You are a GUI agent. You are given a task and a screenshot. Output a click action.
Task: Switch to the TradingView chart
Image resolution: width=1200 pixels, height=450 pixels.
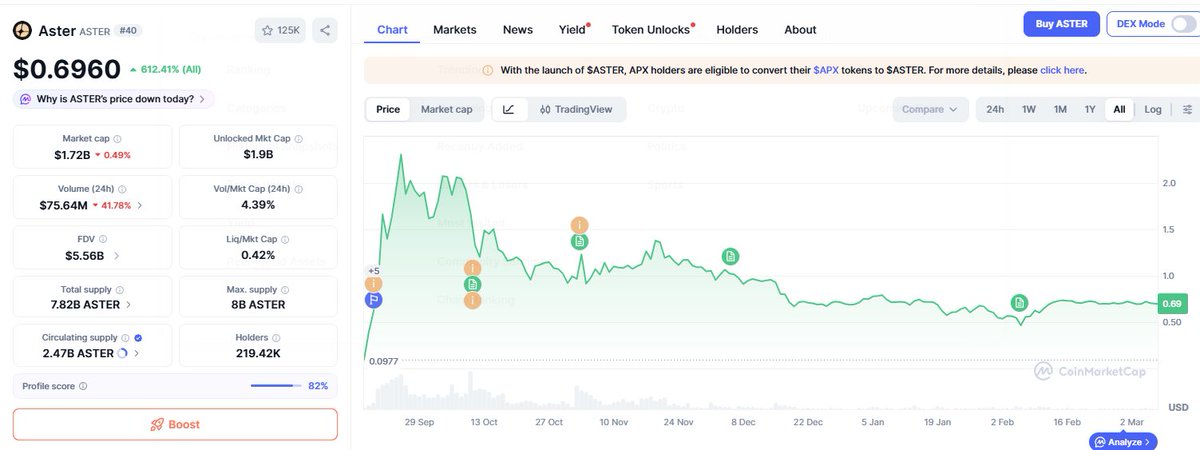pos(576,109)
